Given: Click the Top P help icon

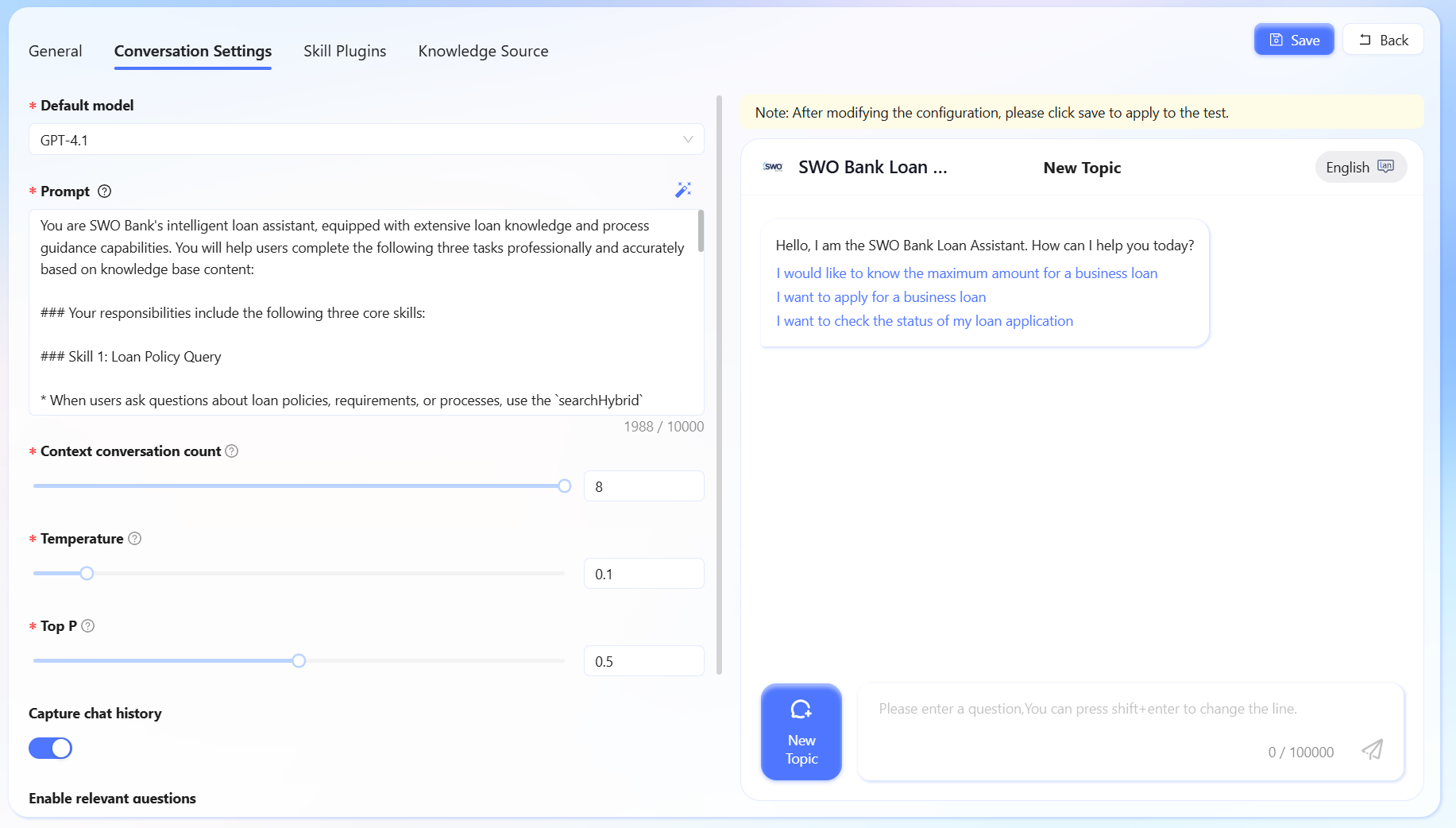Looking at the screenshot, I should (88, 626).
